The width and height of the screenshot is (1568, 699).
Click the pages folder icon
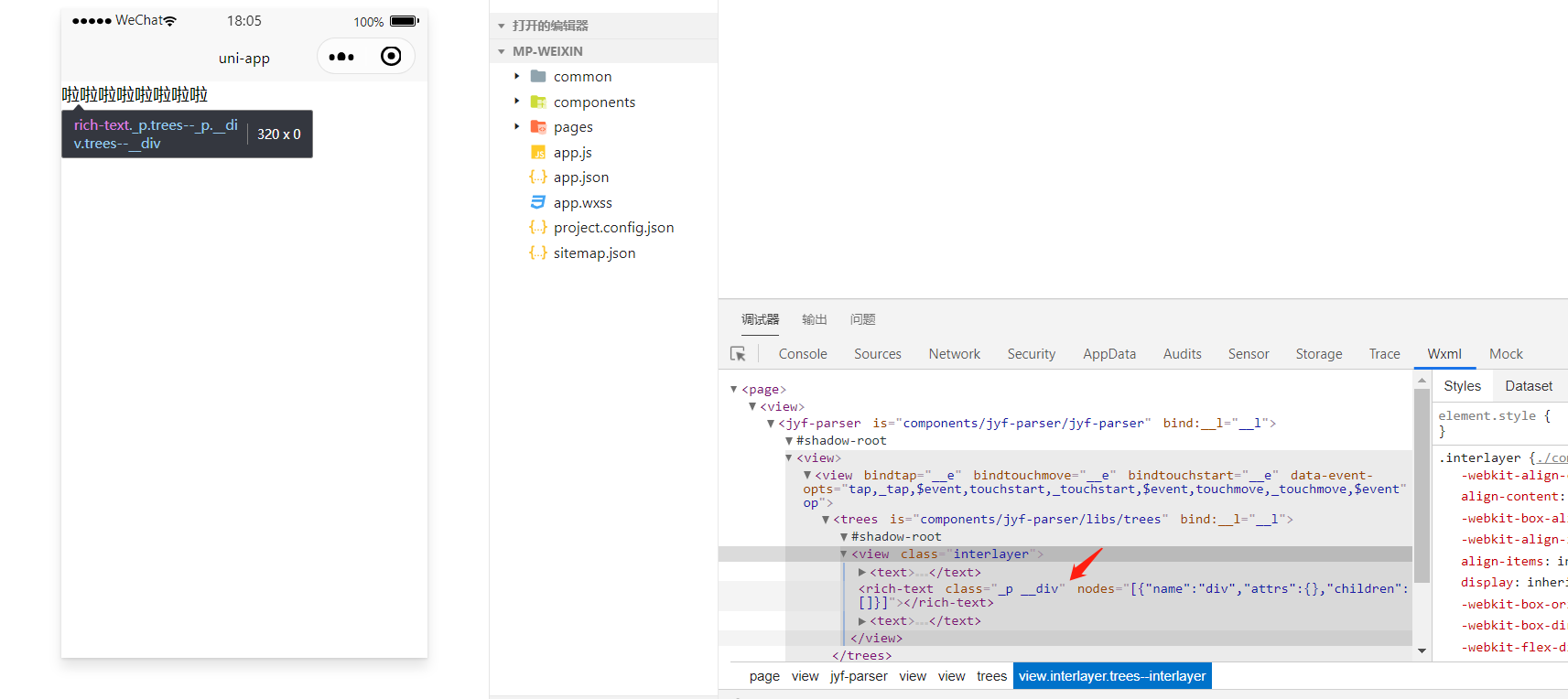(x=538, y=126)
